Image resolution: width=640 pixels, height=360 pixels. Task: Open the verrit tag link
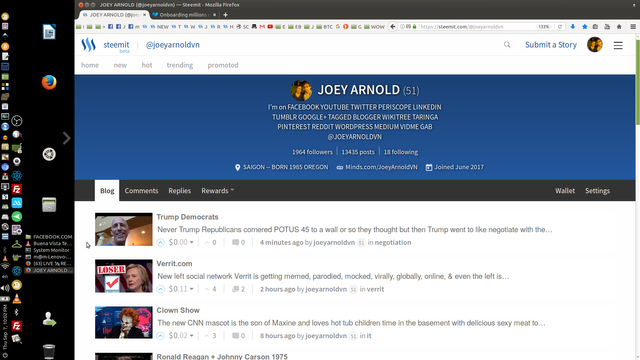point(375,289)
